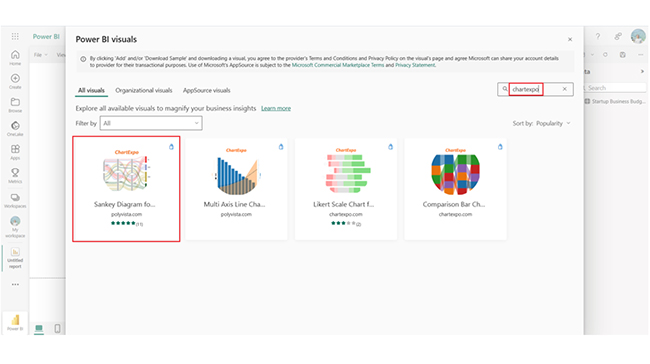This screenshot has height=364, width=650.
Task: Switch to mobile layout view icon
Action: [57, 328]
